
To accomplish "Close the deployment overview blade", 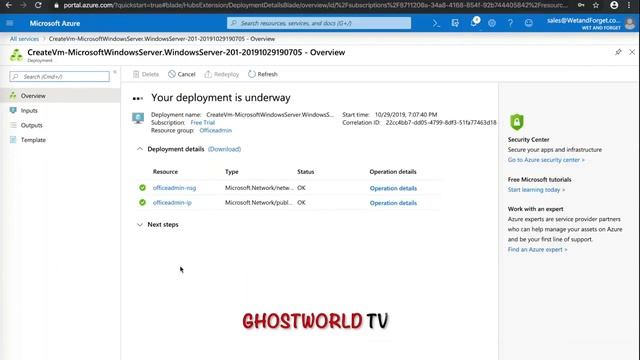I will [632, 52].
